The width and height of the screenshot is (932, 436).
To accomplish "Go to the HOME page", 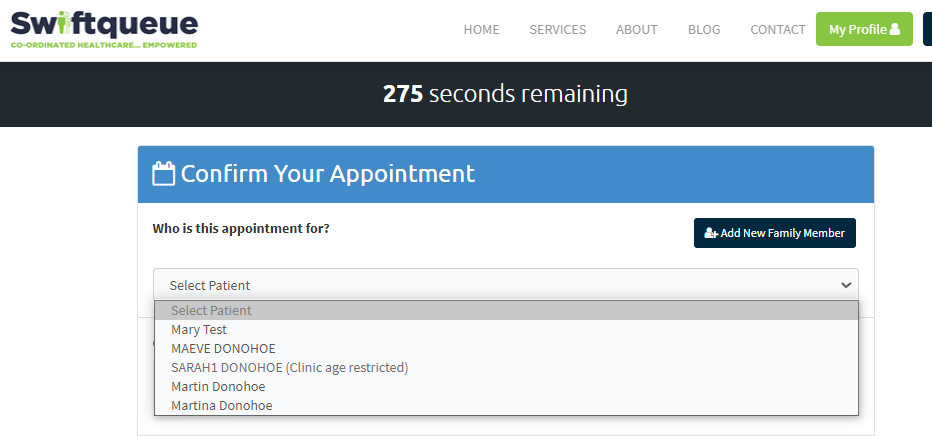I will click(481, 30).
